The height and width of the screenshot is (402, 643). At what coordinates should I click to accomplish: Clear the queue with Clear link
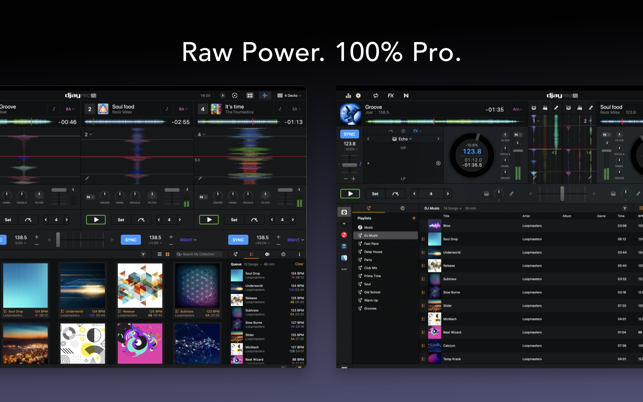(x=299, y=264)
